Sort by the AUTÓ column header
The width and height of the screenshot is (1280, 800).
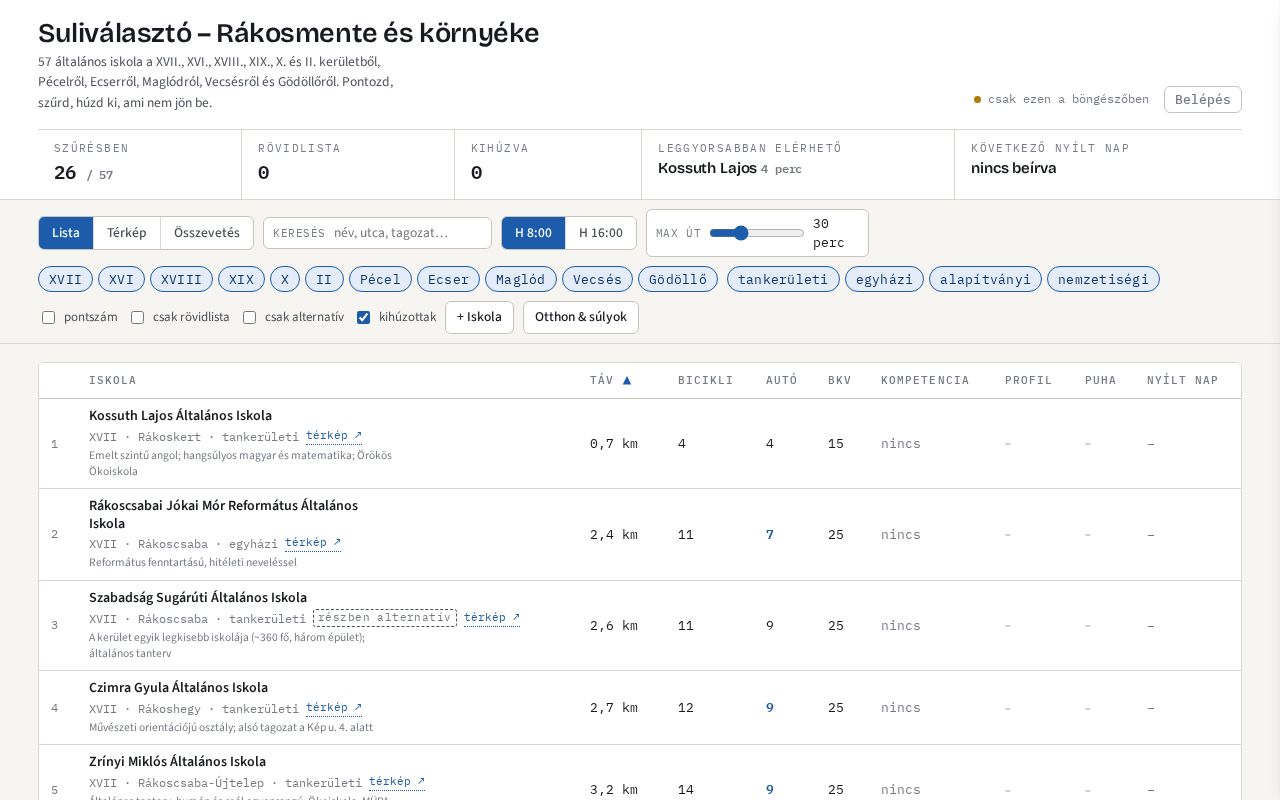(782, 380)
